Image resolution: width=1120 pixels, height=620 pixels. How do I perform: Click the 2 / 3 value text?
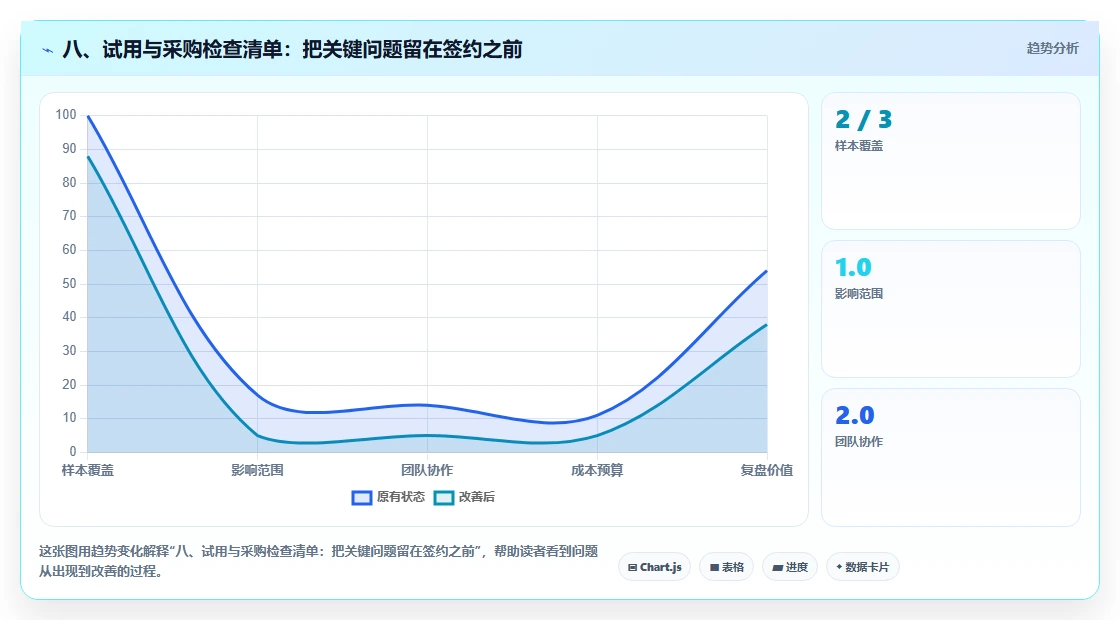[x=864, y=119]
